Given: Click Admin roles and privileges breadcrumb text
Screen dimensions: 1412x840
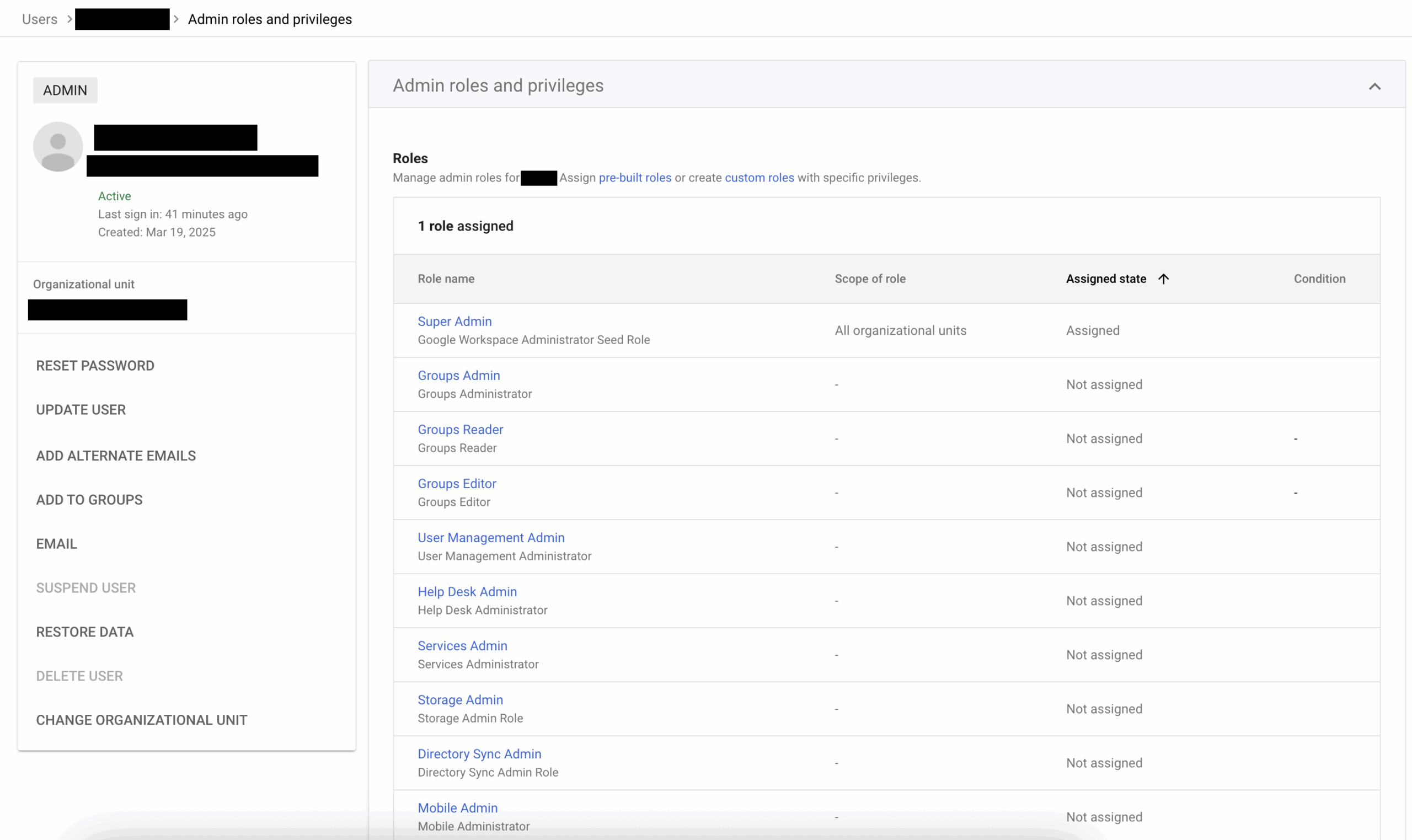Looking at the screenshot, I should click(x=270, y=19).
